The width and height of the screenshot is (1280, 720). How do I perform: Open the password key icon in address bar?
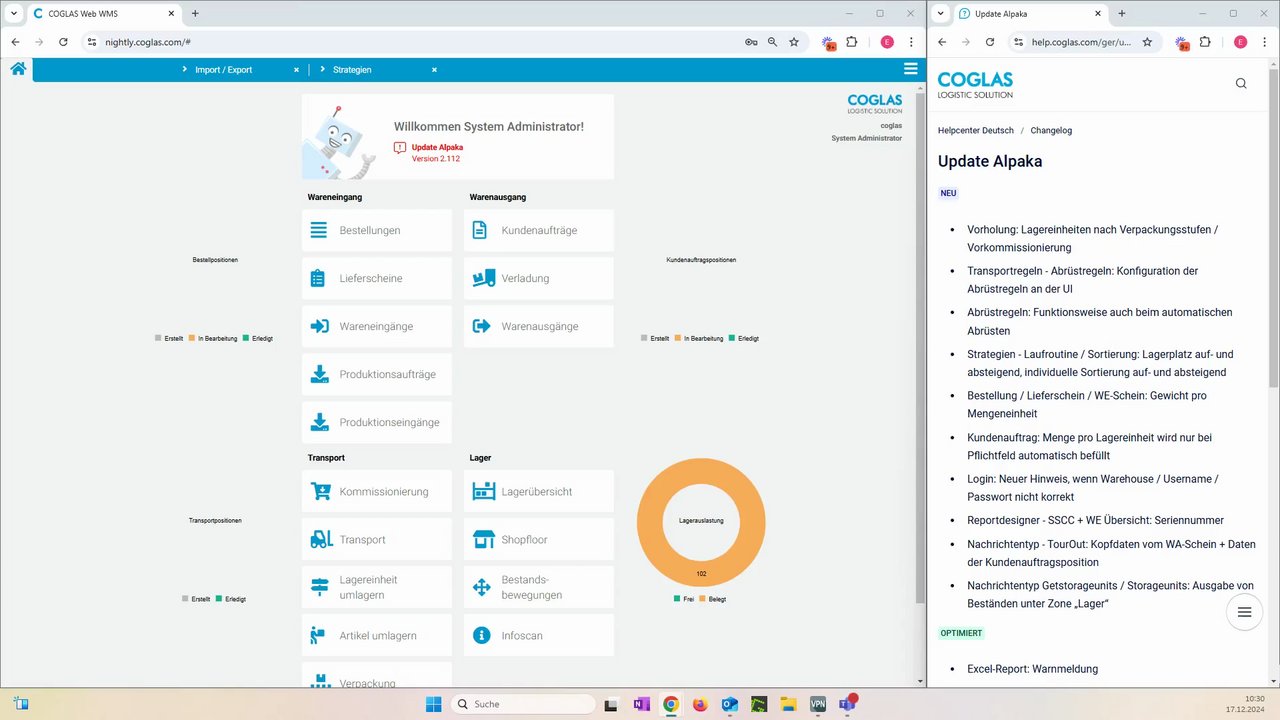751,42
